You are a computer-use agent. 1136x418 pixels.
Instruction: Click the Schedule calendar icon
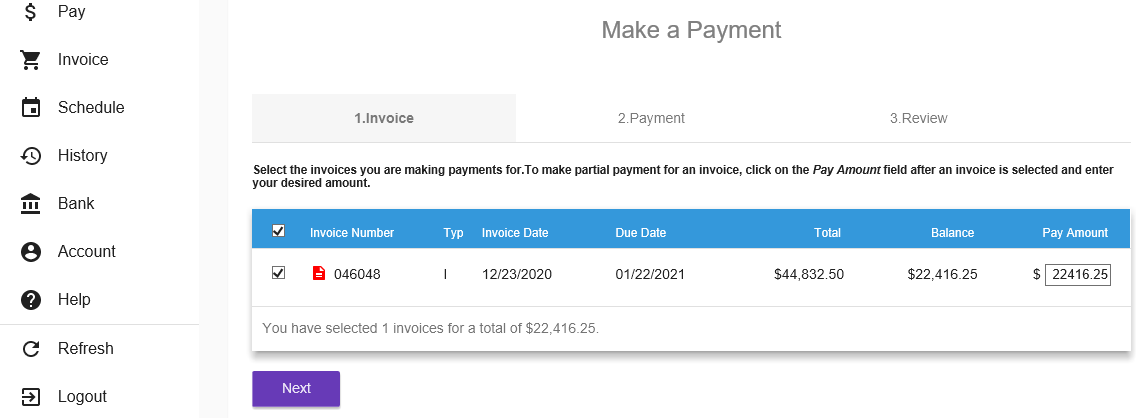pos(31,108)
